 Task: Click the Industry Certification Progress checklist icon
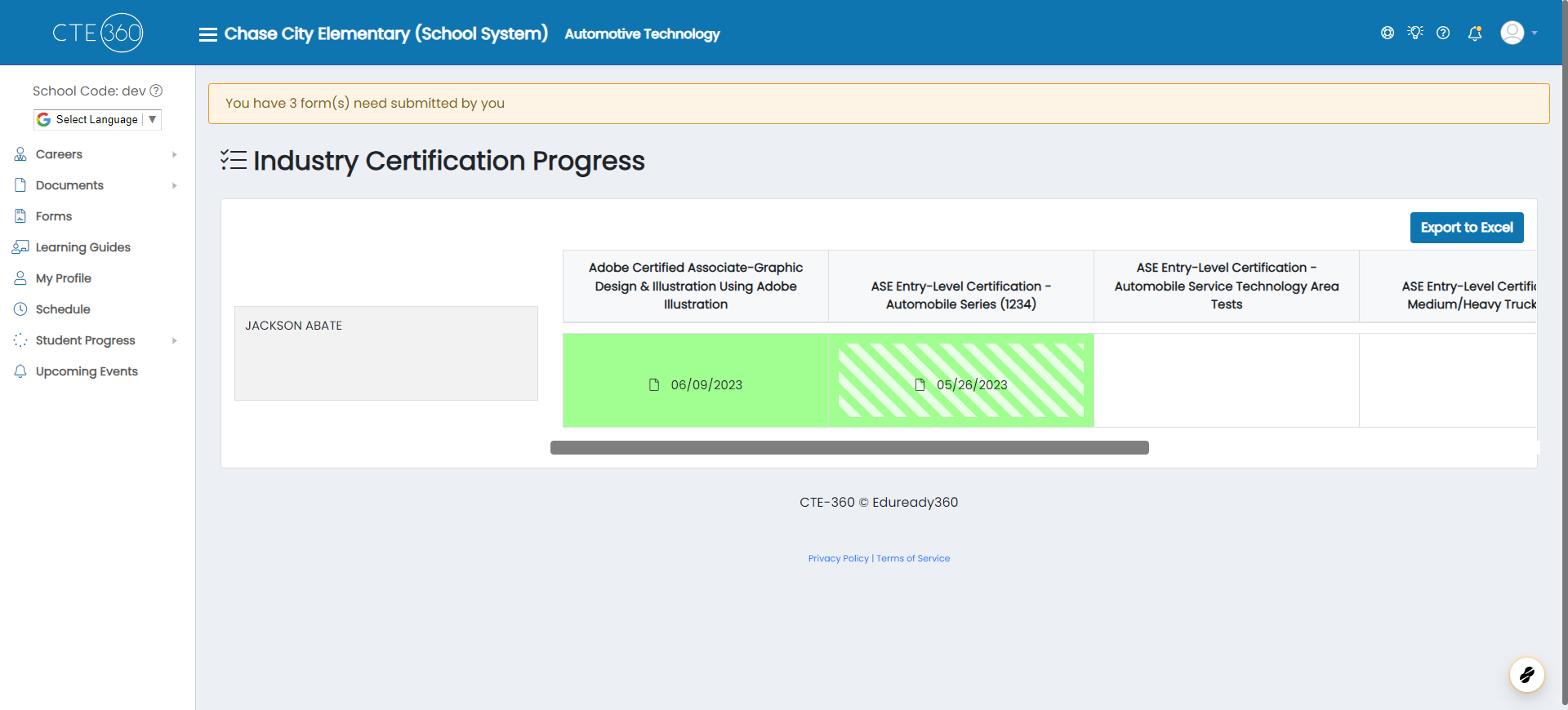coord(234,160)
